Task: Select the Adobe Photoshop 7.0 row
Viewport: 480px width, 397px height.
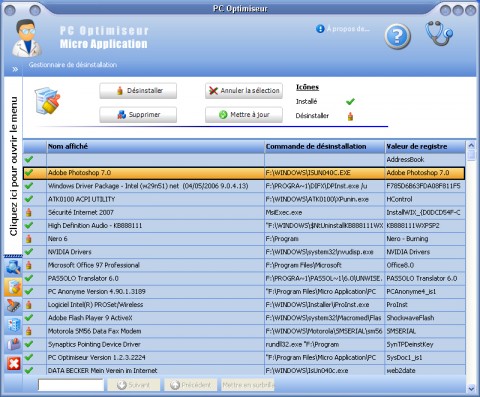Action: (x=244, y=173)
